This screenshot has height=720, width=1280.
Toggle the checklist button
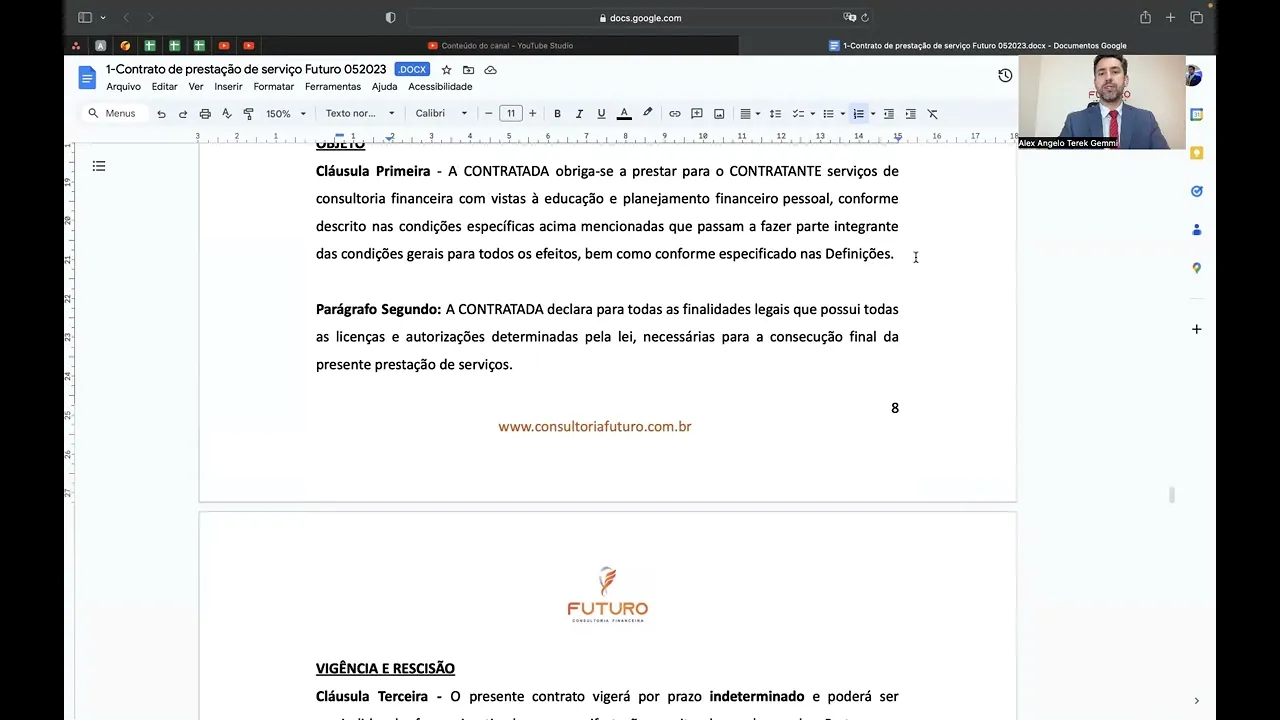point(798,114)
